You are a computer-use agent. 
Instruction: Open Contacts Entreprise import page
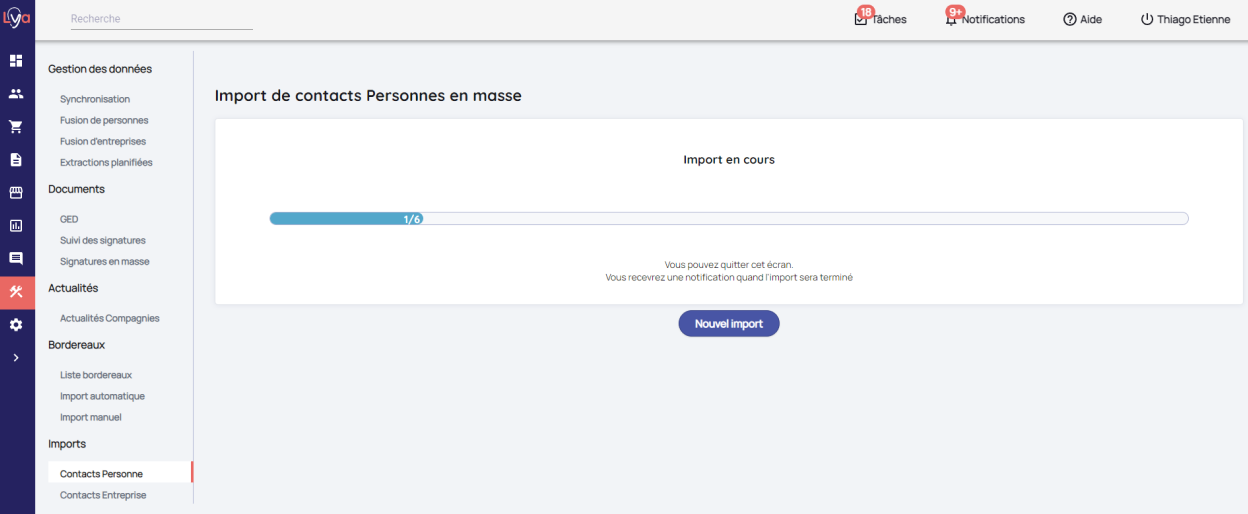[x=103, y=495]
